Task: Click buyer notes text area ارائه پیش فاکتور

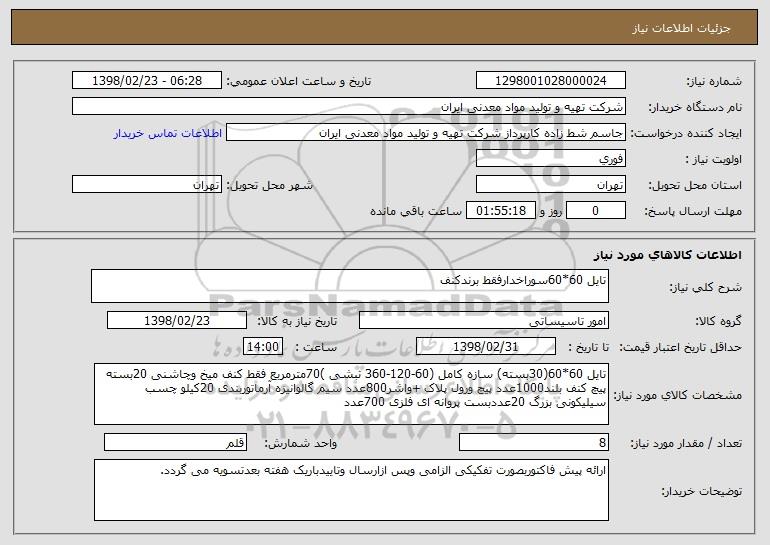Action: 351,490
